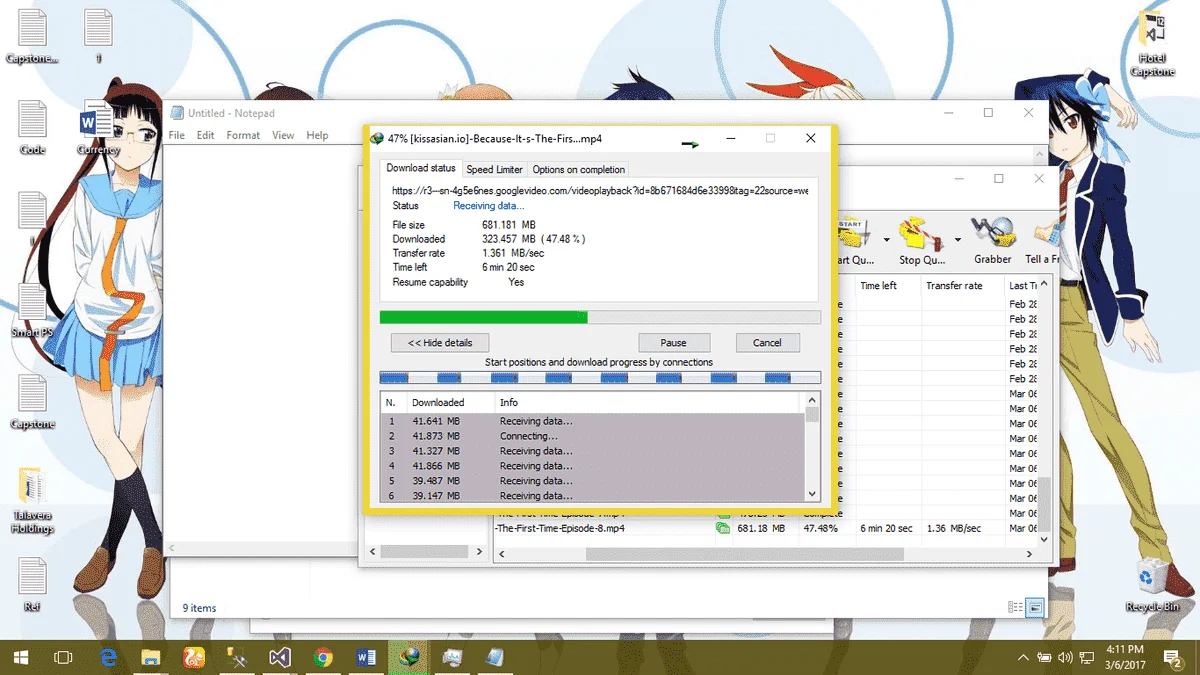The image size is (1200, 675).
Task: Click the Downloaded column header in connections list
Action: (x=450, y=402)
